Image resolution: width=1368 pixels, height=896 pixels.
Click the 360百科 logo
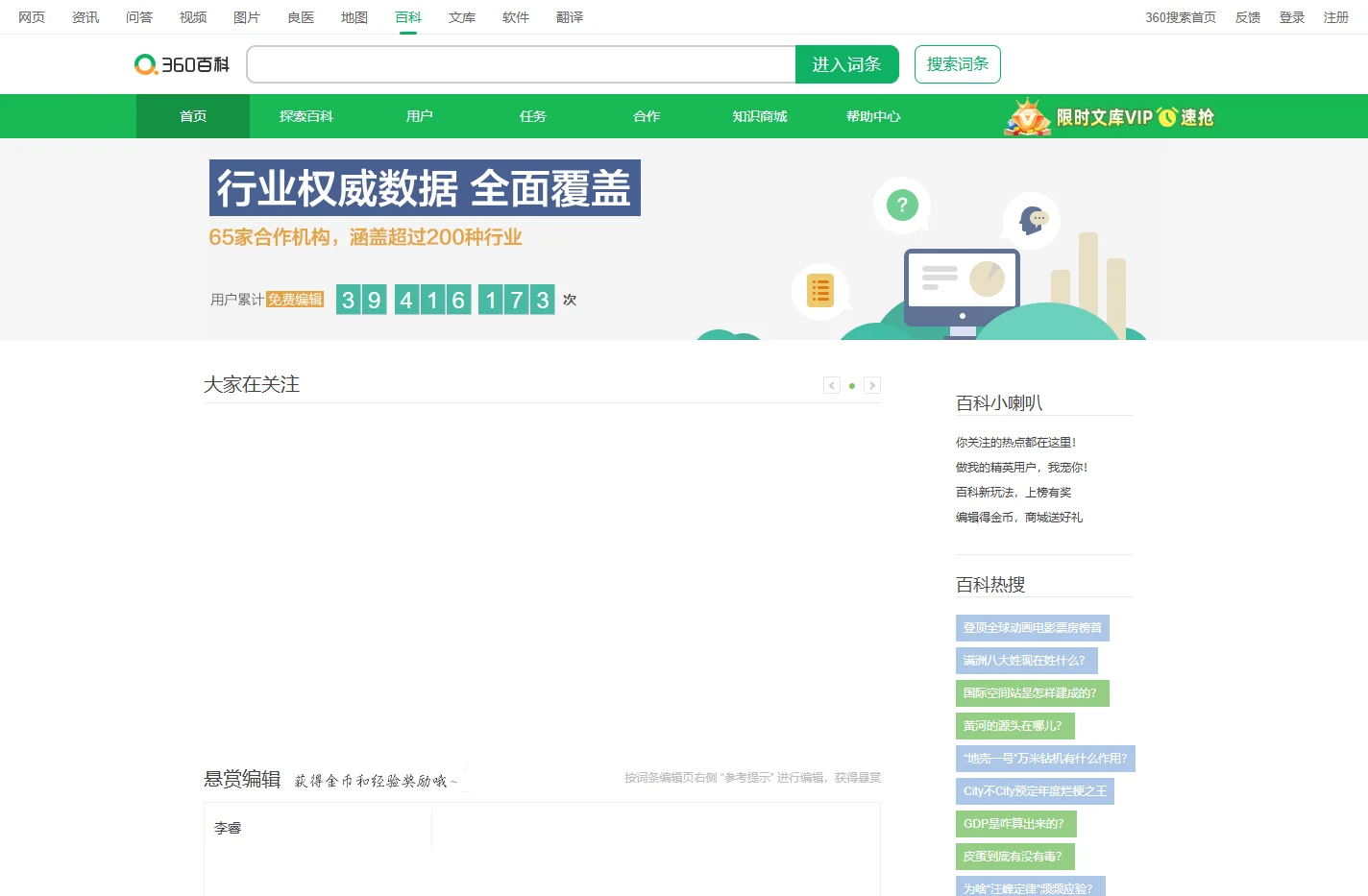183,64
